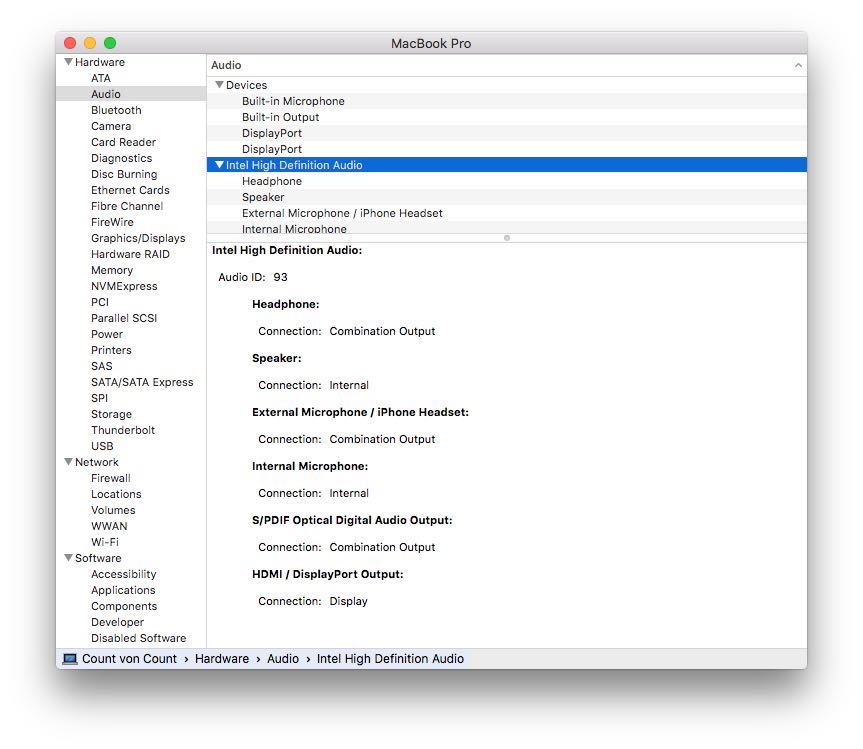Screen dimensions: 863x749
Task: Select ATA in the sidebar
Action: pos(101,78)
